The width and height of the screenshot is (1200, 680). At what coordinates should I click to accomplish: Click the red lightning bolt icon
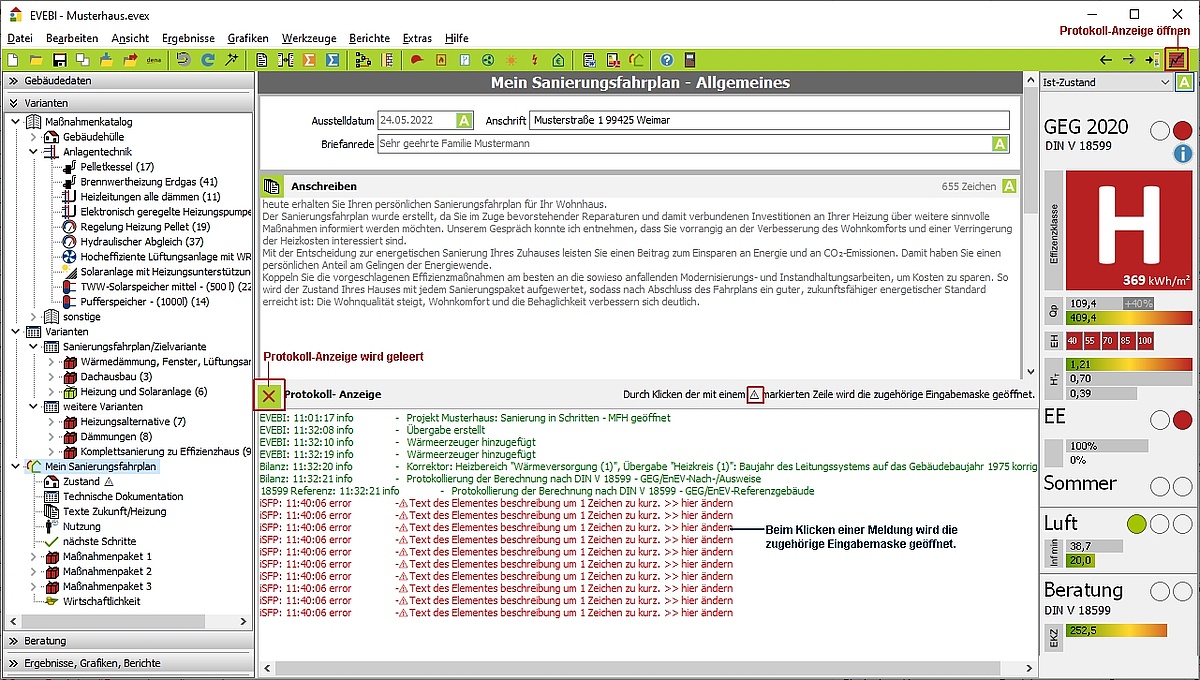(535, 60)
